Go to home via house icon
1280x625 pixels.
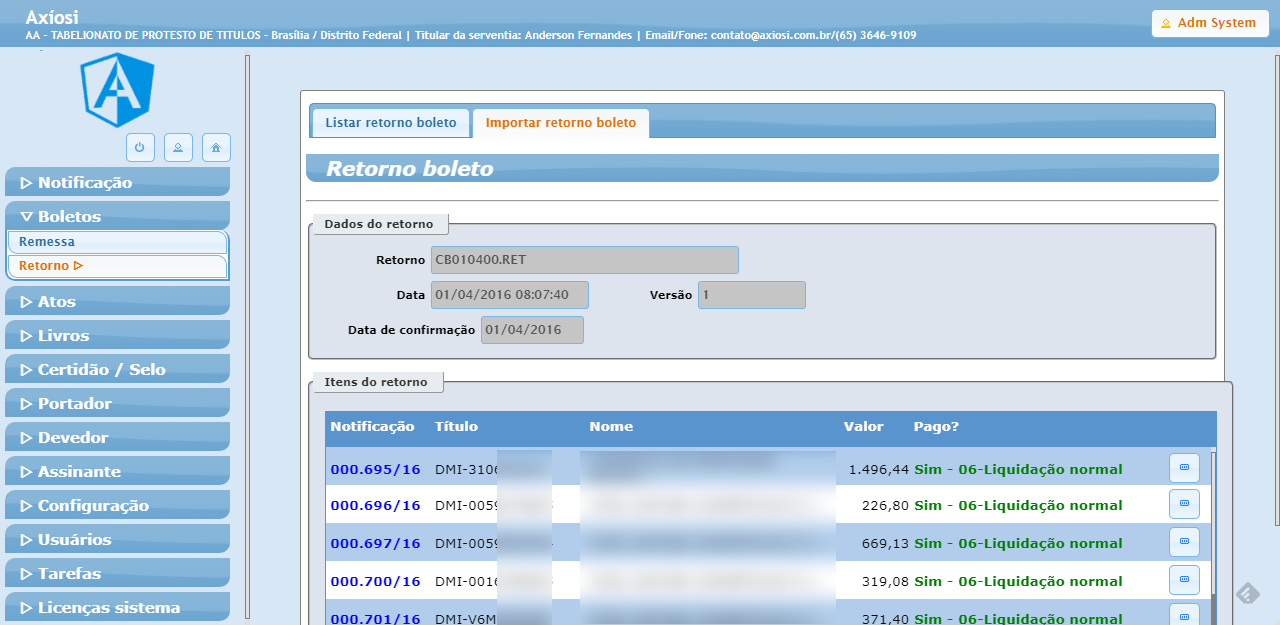point(216,147)
